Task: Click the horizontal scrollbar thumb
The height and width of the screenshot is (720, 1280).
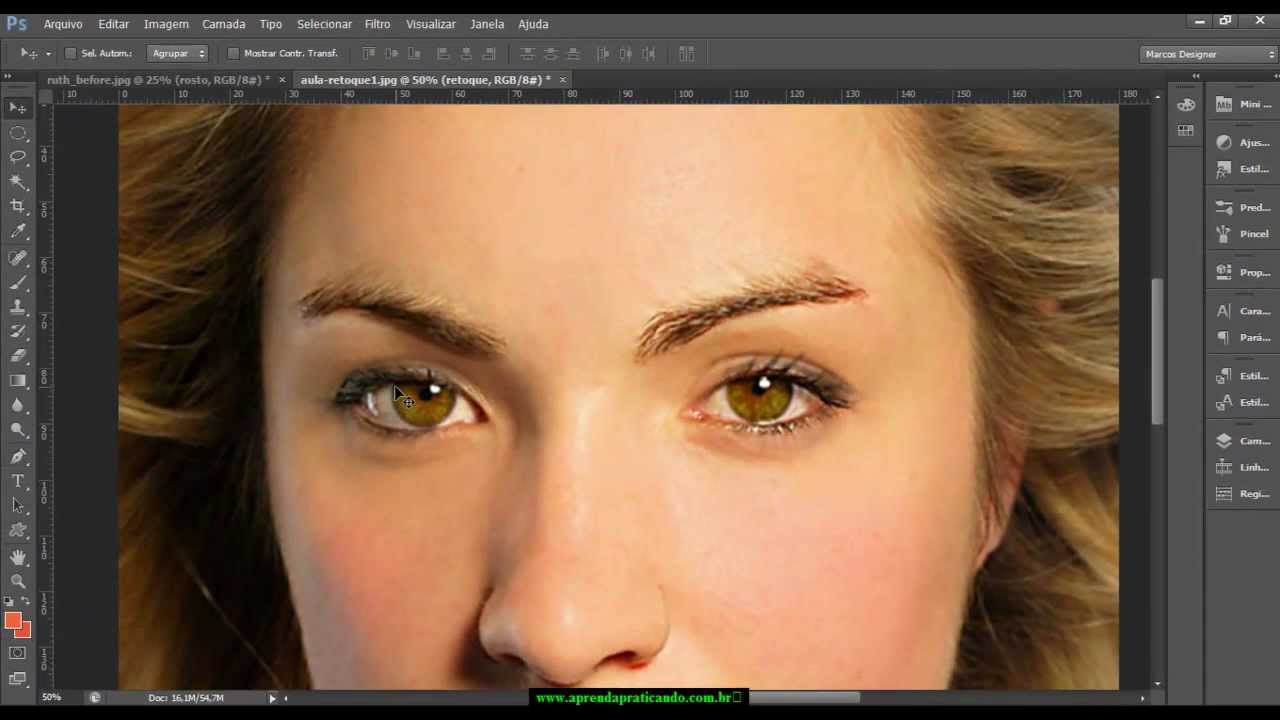Action: pyautogui.click(x=803, y=698)
